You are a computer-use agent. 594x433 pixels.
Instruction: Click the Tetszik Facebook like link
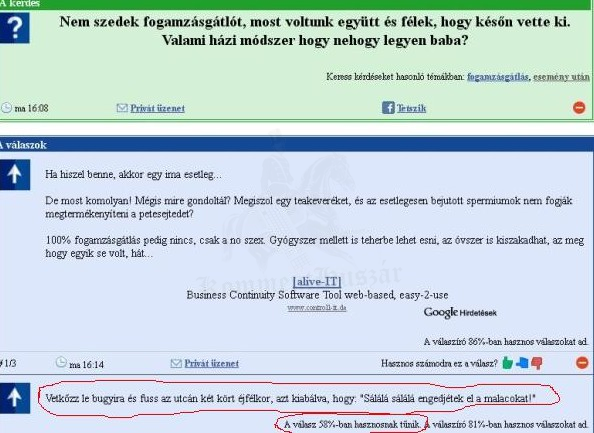pyautogui.click(x=411, y=108)
